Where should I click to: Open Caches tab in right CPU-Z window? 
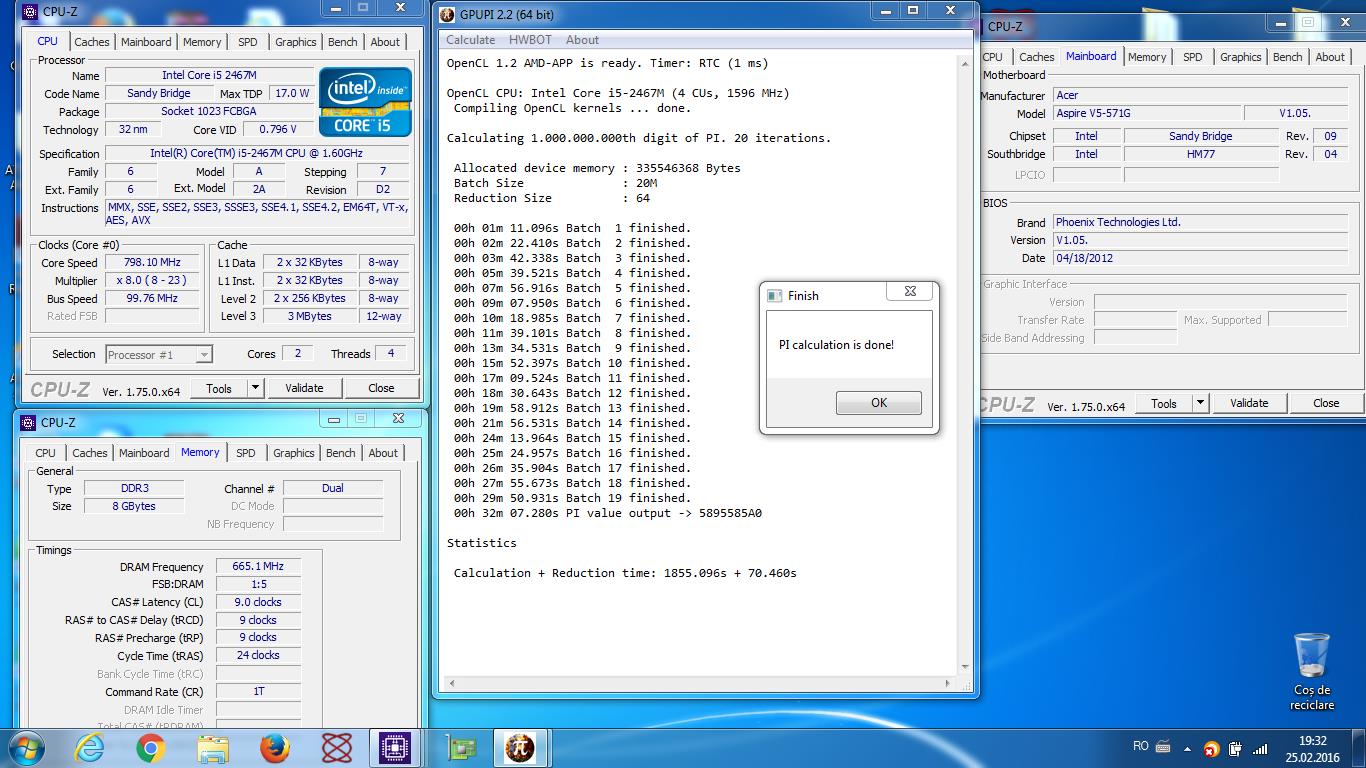[1037, 57]
